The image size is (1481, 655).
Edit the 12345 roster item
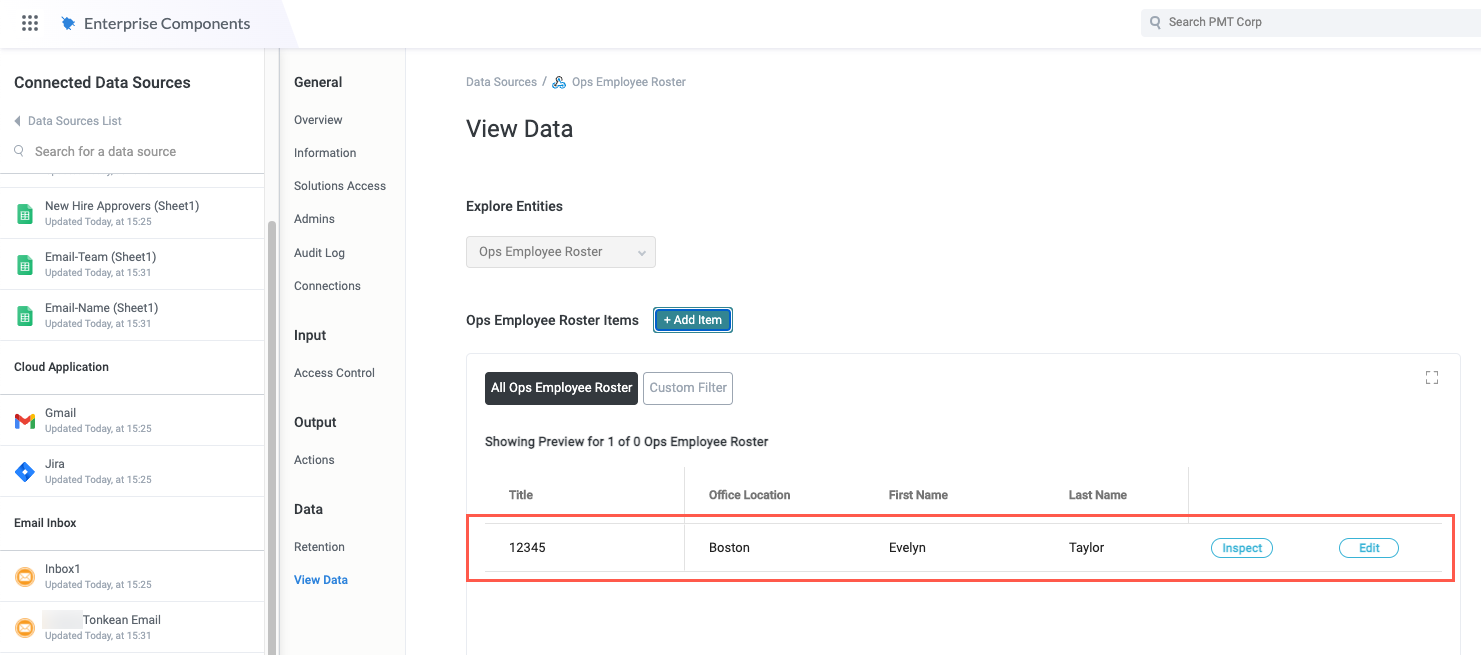click(1368, 548)
